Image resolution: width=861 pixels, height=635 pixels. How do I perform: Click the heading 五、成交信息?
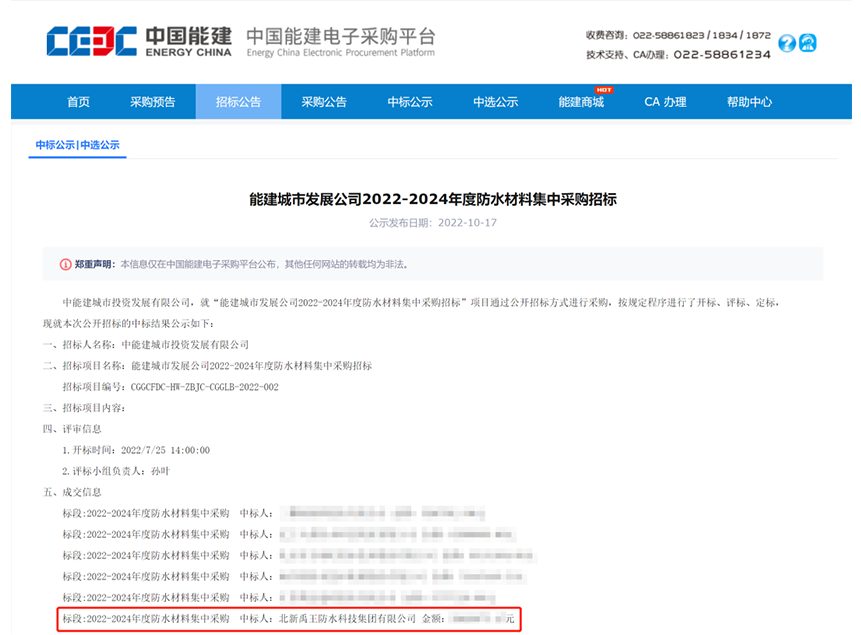72,492
